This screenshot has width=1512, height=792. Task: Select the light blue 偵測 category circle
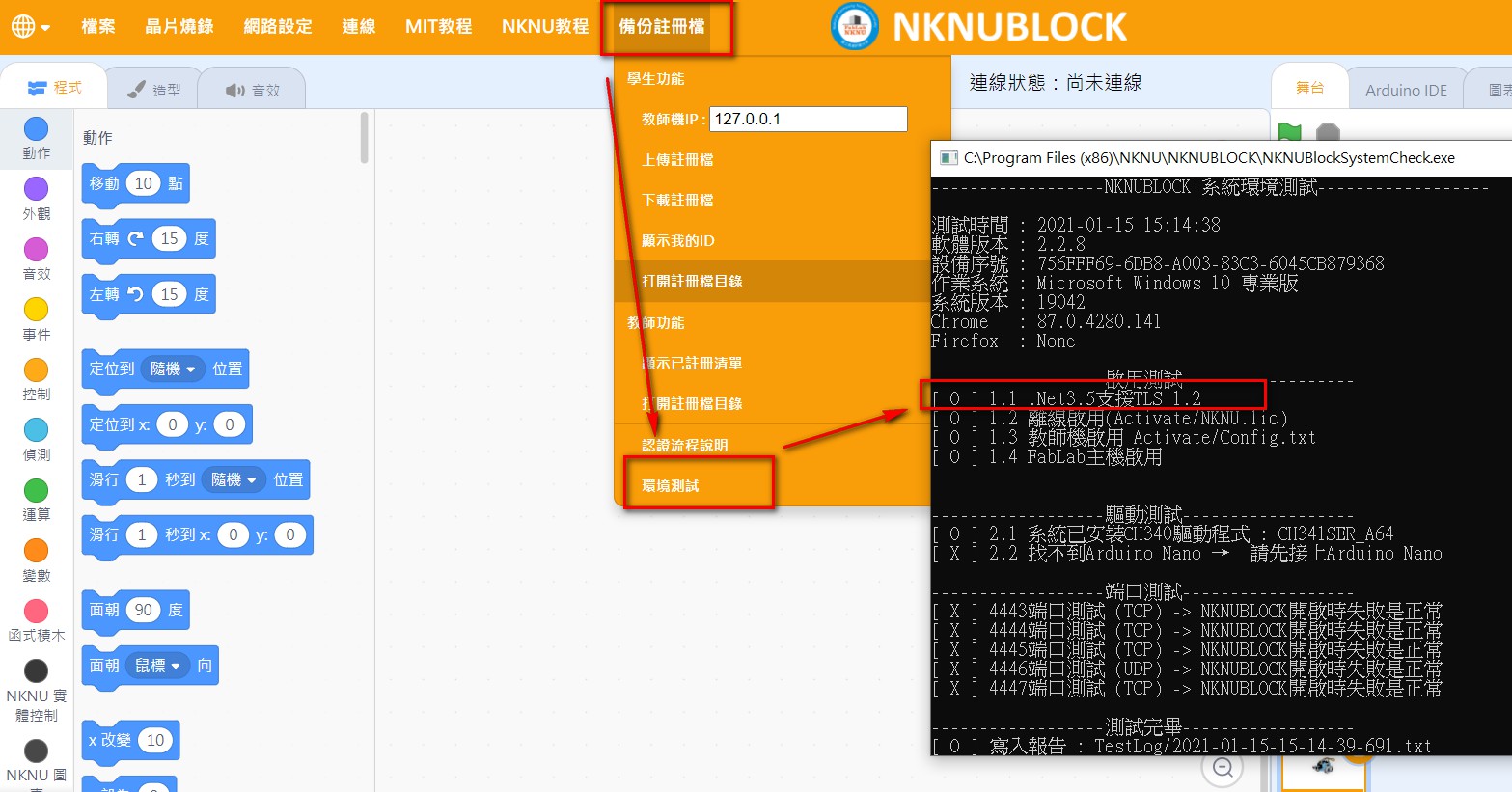[37, 430]
